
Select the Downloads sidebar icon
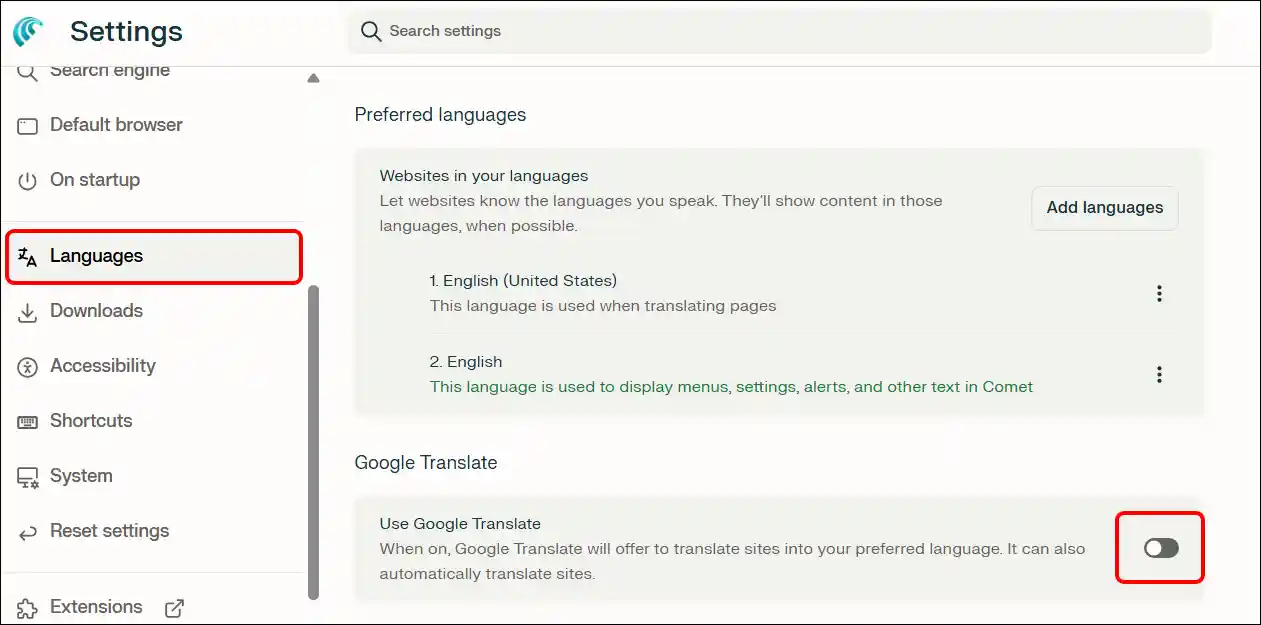coord(29,311)
